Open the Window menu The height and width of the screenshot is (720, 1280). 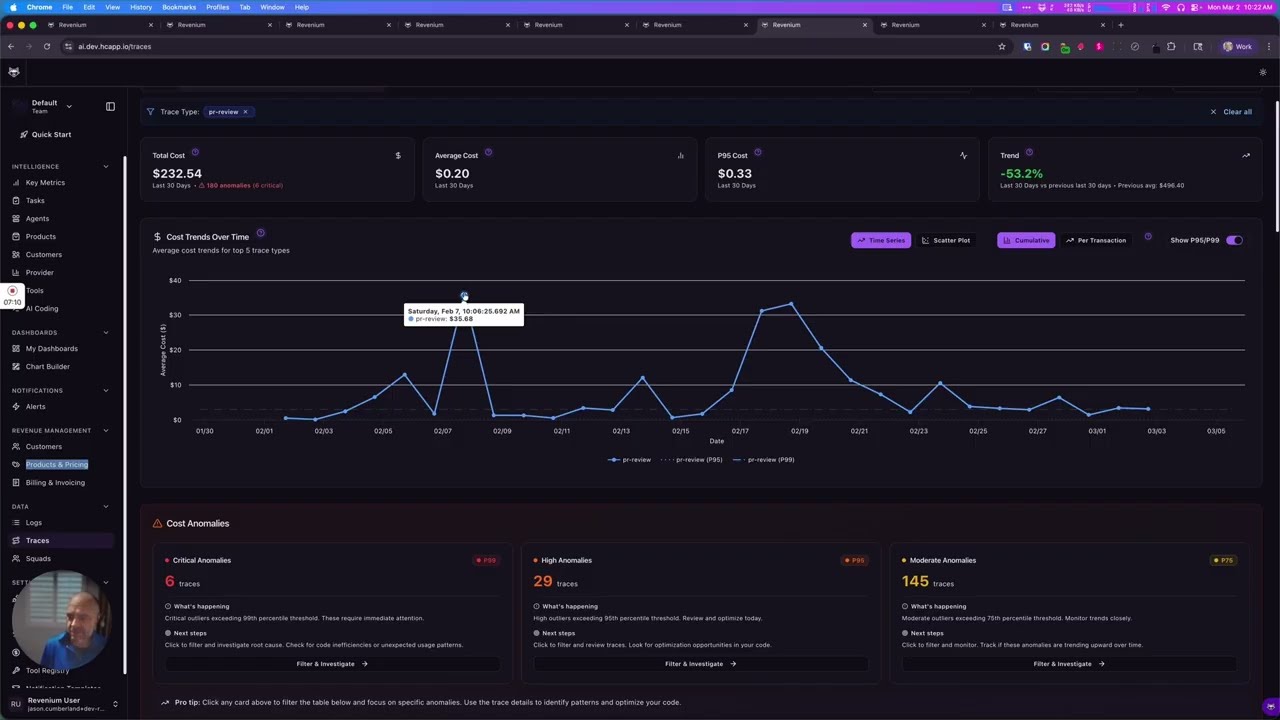[x=272, y=7]
